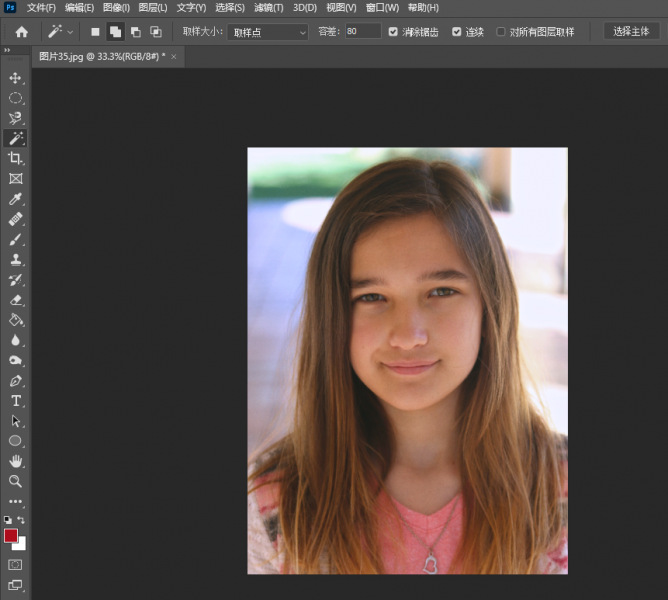Click the girl's portrait on canvas
The width and height of the screenshot is (668, 600).
point(407,361)
